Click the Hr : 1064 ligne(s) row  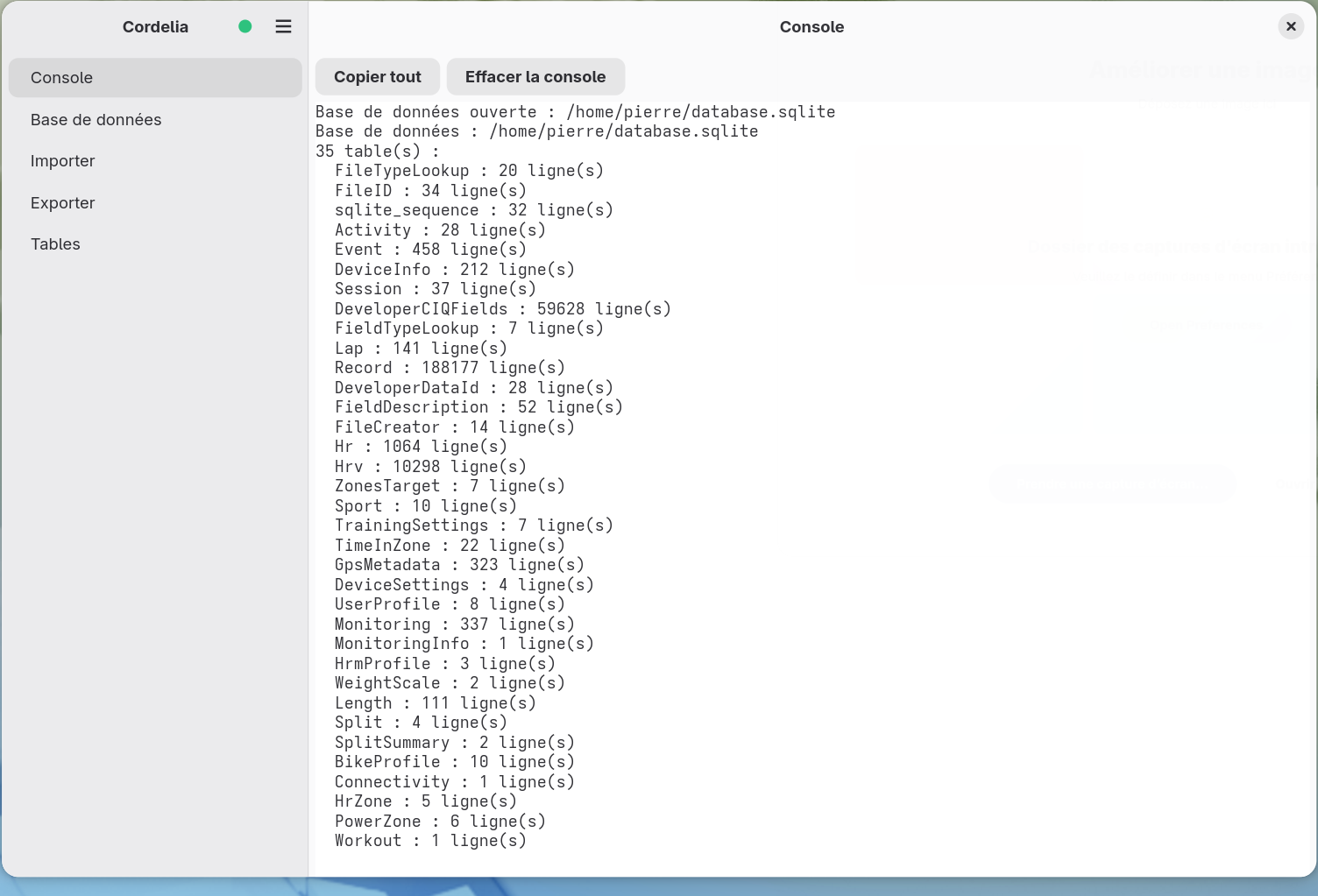(x=421, y=447)
